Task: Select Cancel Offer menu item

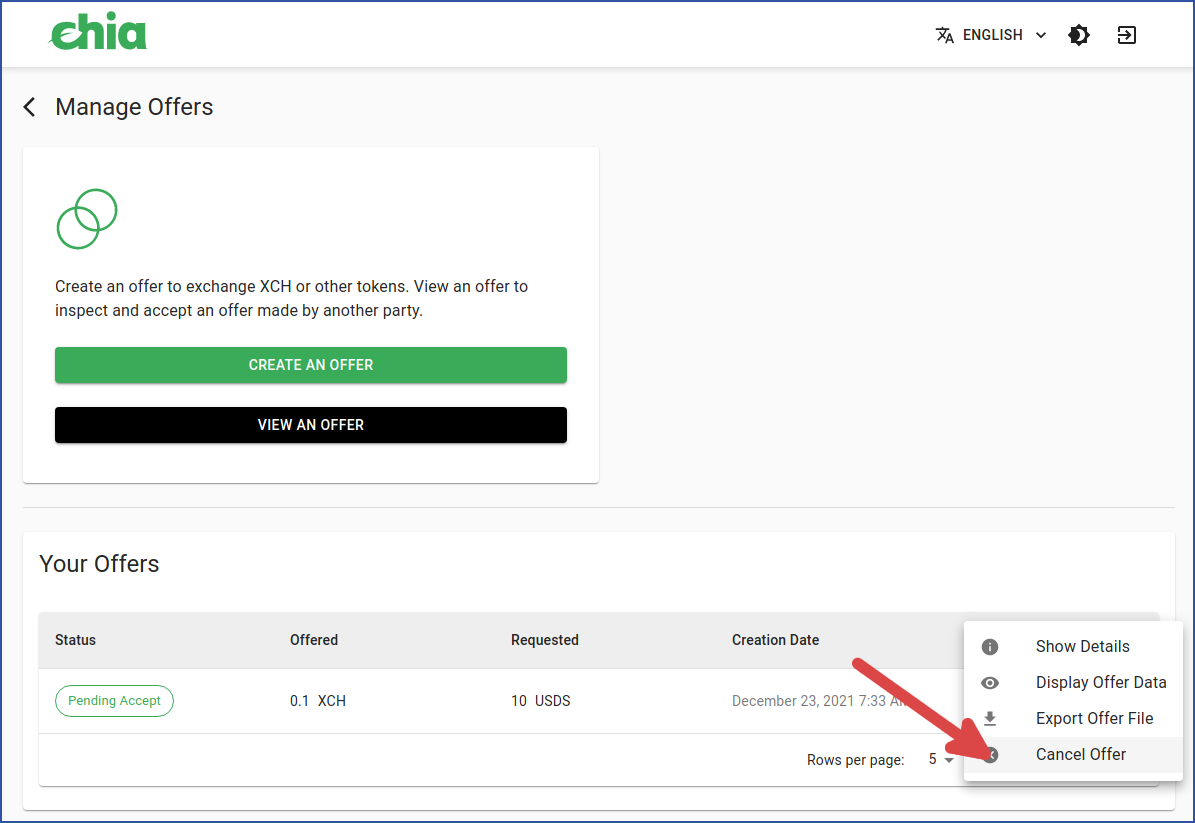Action: pyautogui.click(x=1073, y=754)
